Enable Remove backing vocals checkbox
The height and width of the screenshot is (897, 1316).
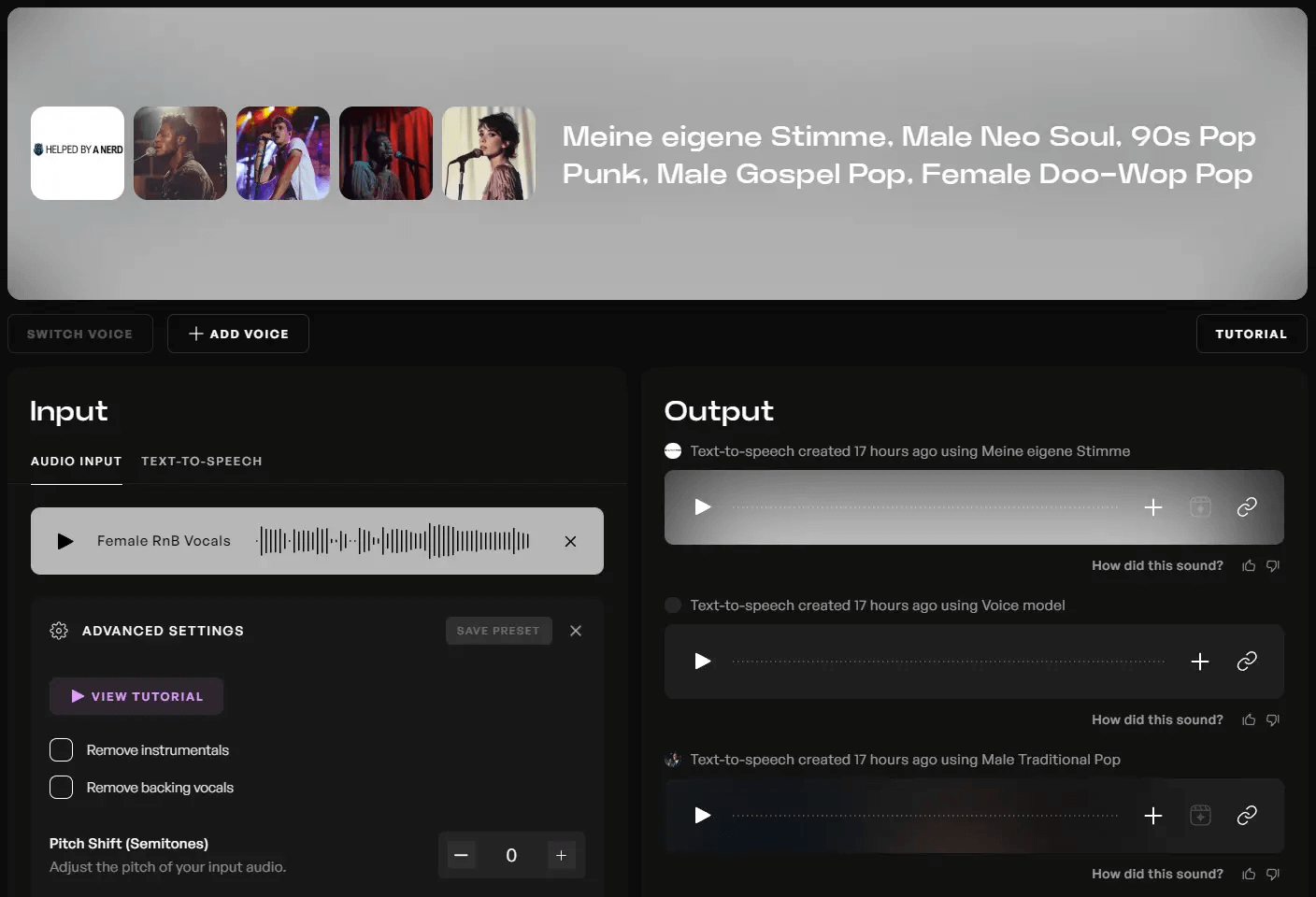[x=62, y=788]
